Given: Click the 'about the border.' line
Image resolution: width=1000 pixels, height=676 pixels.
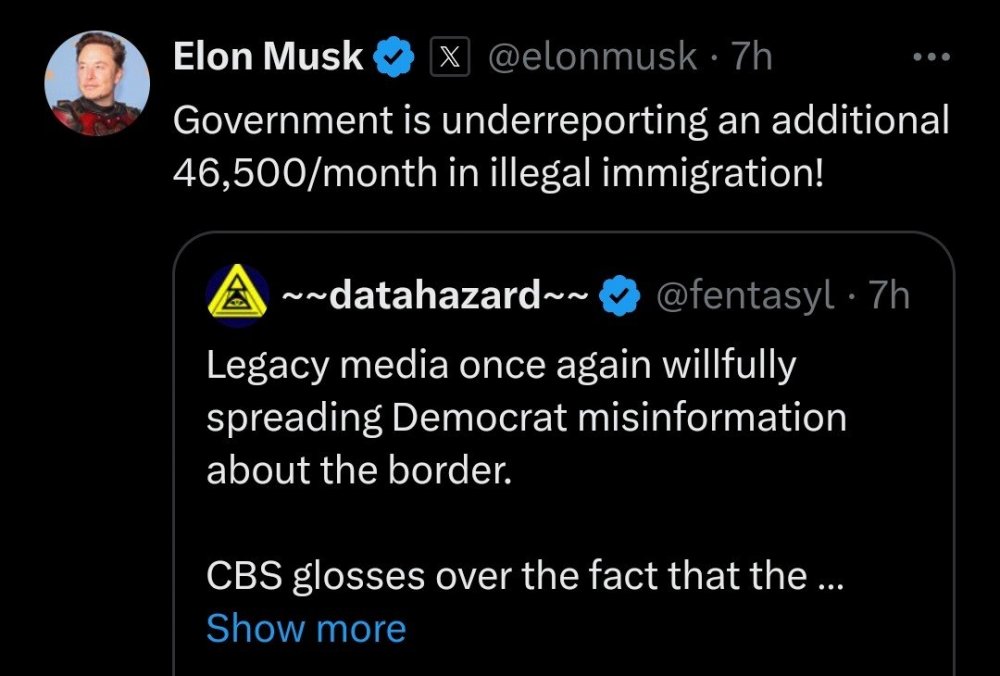Looking at the screenshot, I should (359, 469).
